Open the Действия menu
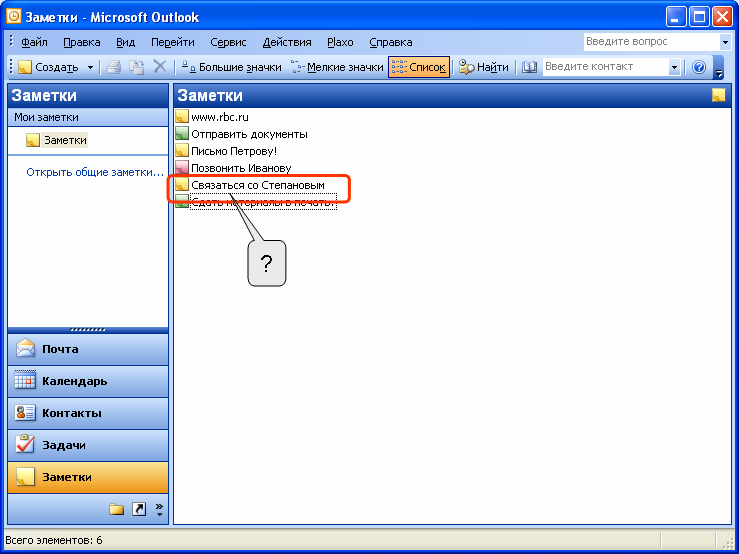 point(287,42)
